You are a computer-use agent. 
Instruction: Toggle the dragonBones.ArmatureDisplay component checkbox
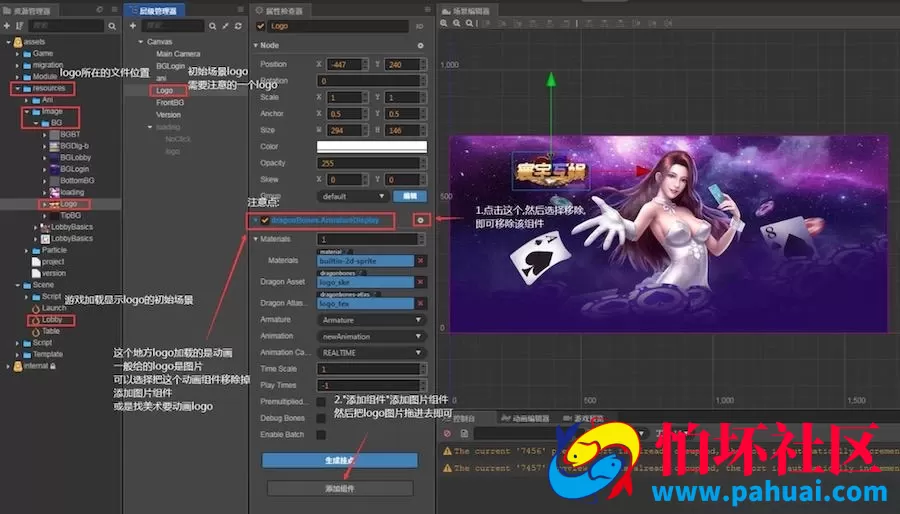(x=265, y=220)
